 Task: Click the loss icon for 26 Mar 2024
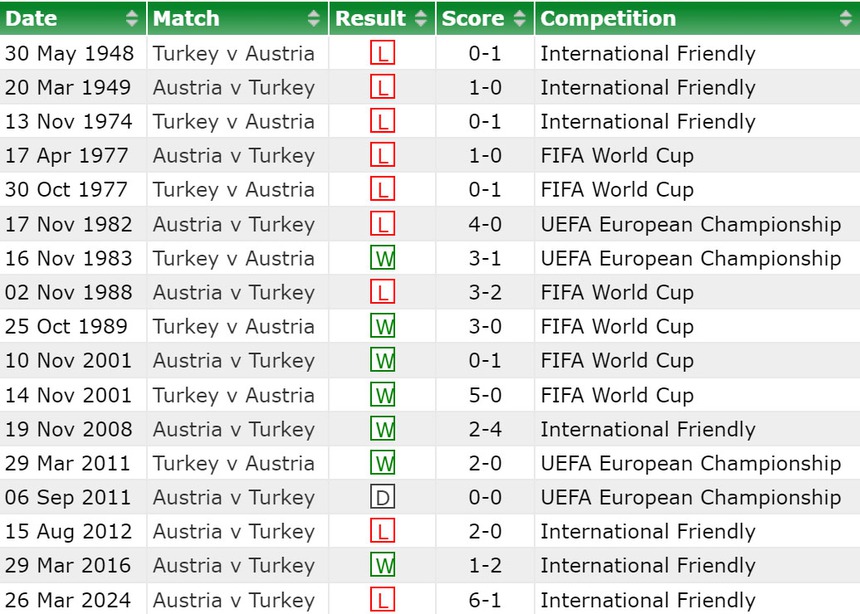382,600
